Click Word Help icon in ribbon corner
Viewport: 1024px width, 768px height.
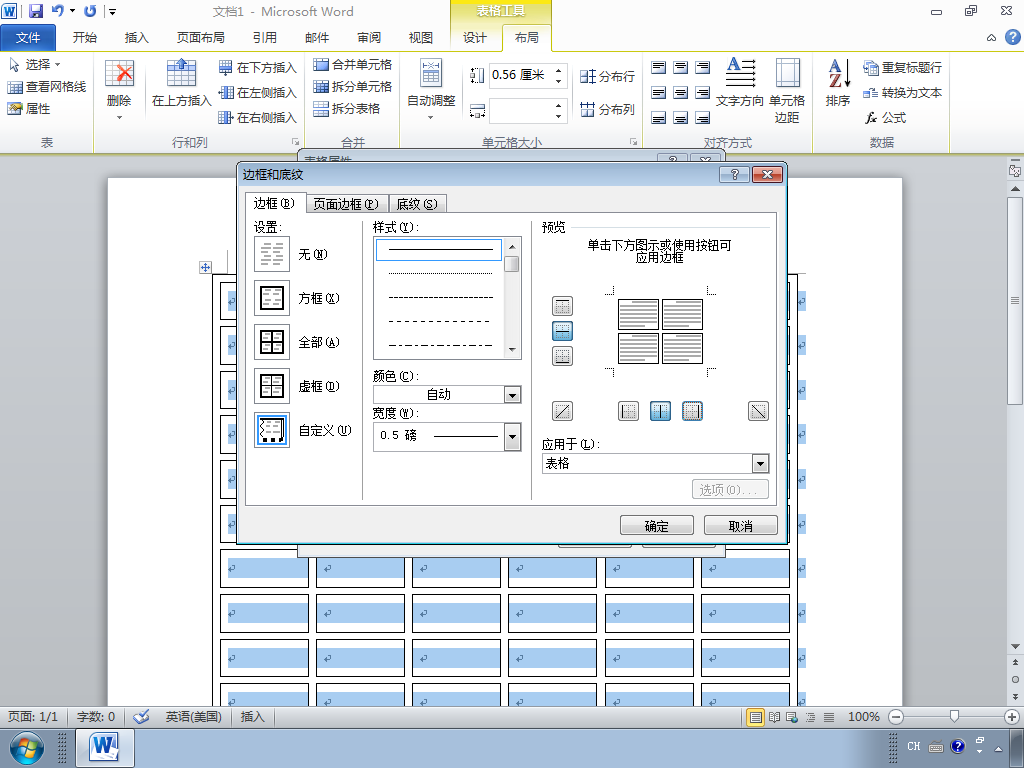(1012, 37)
